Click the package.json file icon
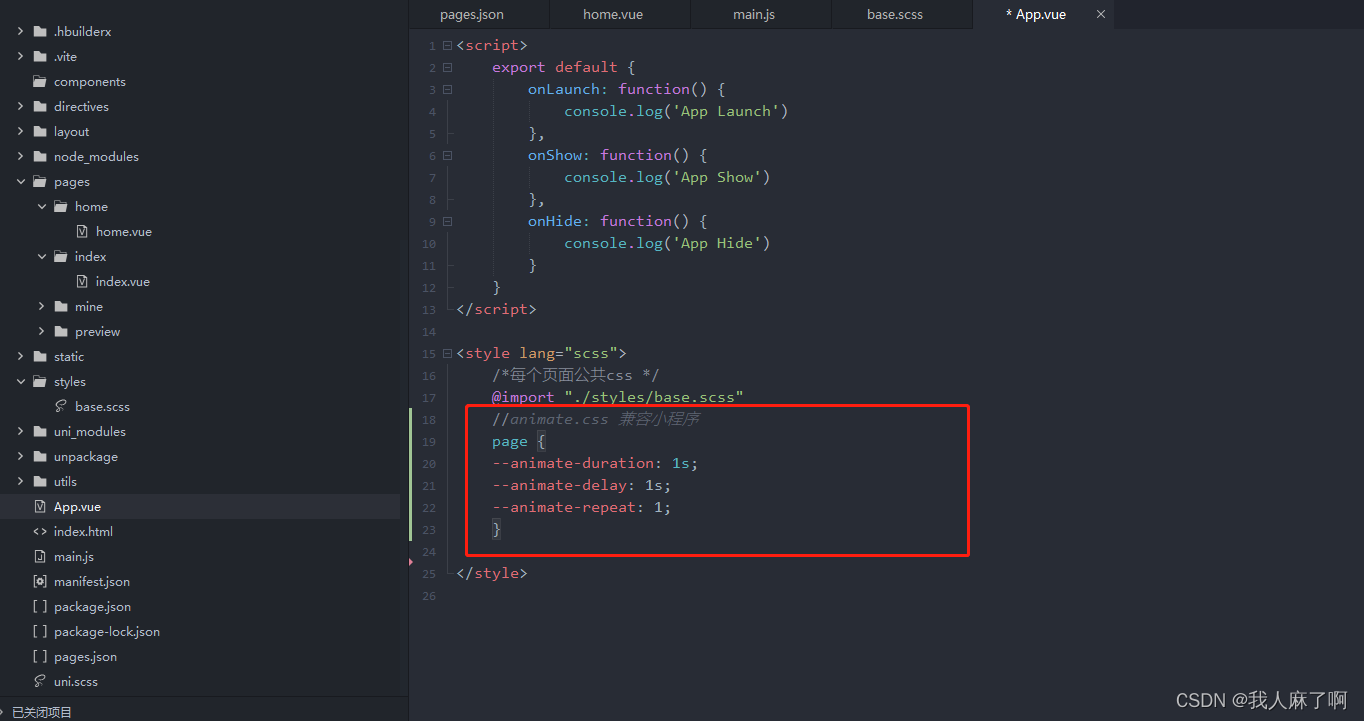Viewport: 1364px width, 721px height. 40,607
